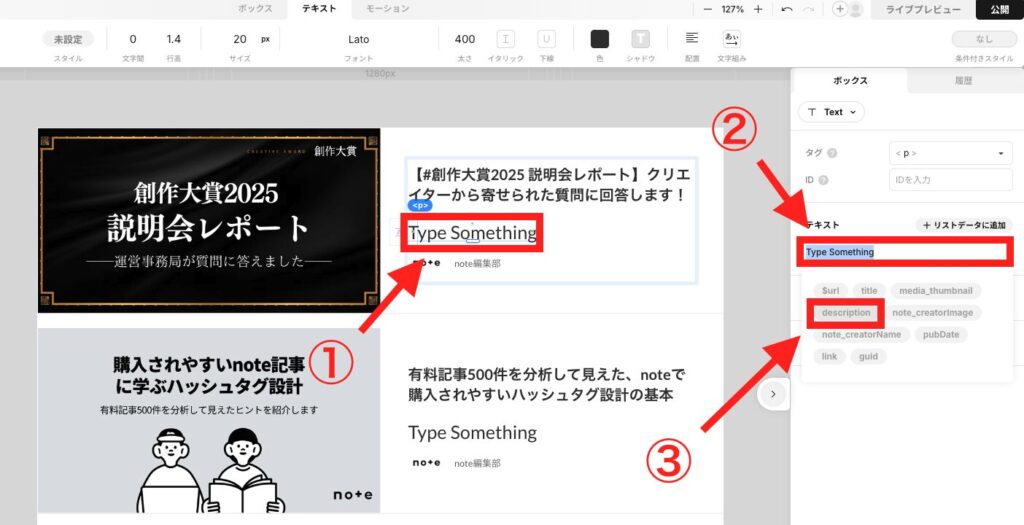Undo the last action

tap(787, 9)
